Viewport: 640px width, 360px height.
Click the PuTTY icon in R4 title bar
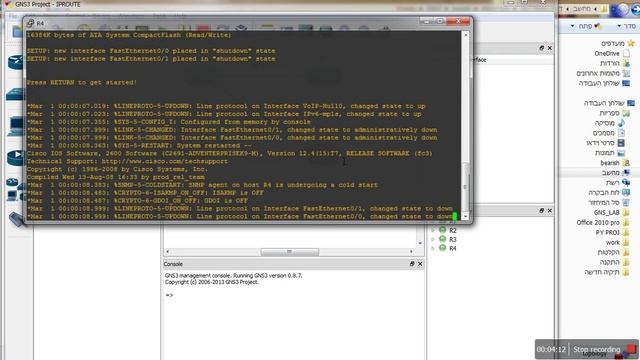pyautogui.click(x=30, y=24)
